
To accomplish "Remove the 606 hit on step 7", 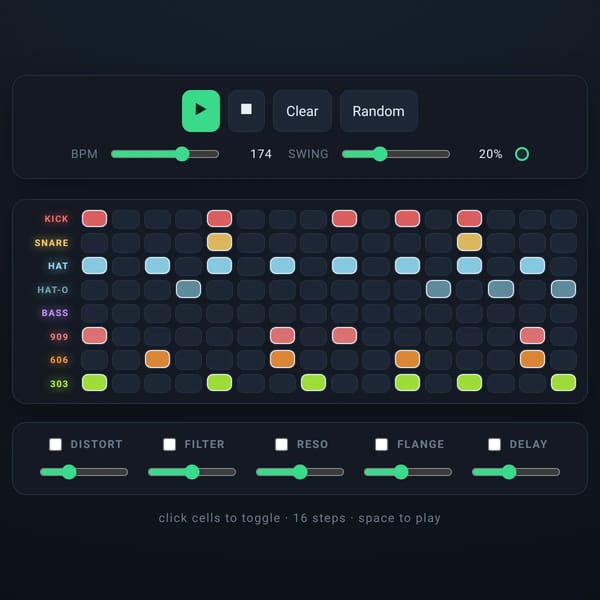I will [x=282, y=359].
